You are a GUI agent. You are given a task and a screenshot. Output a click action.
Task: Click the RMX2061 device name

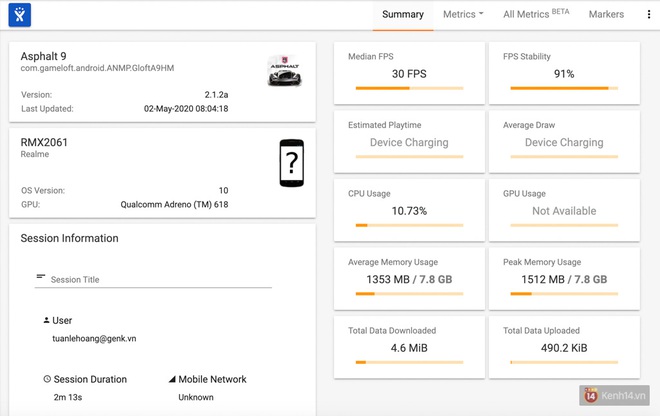[44, 142]
